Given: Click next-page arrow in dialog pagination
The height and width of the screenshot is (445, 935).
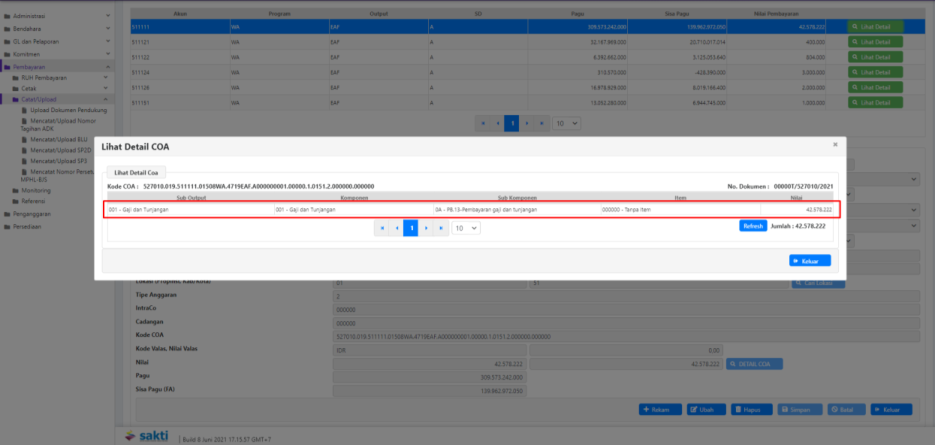Looking at the screenshot, I should coord(425,228).
